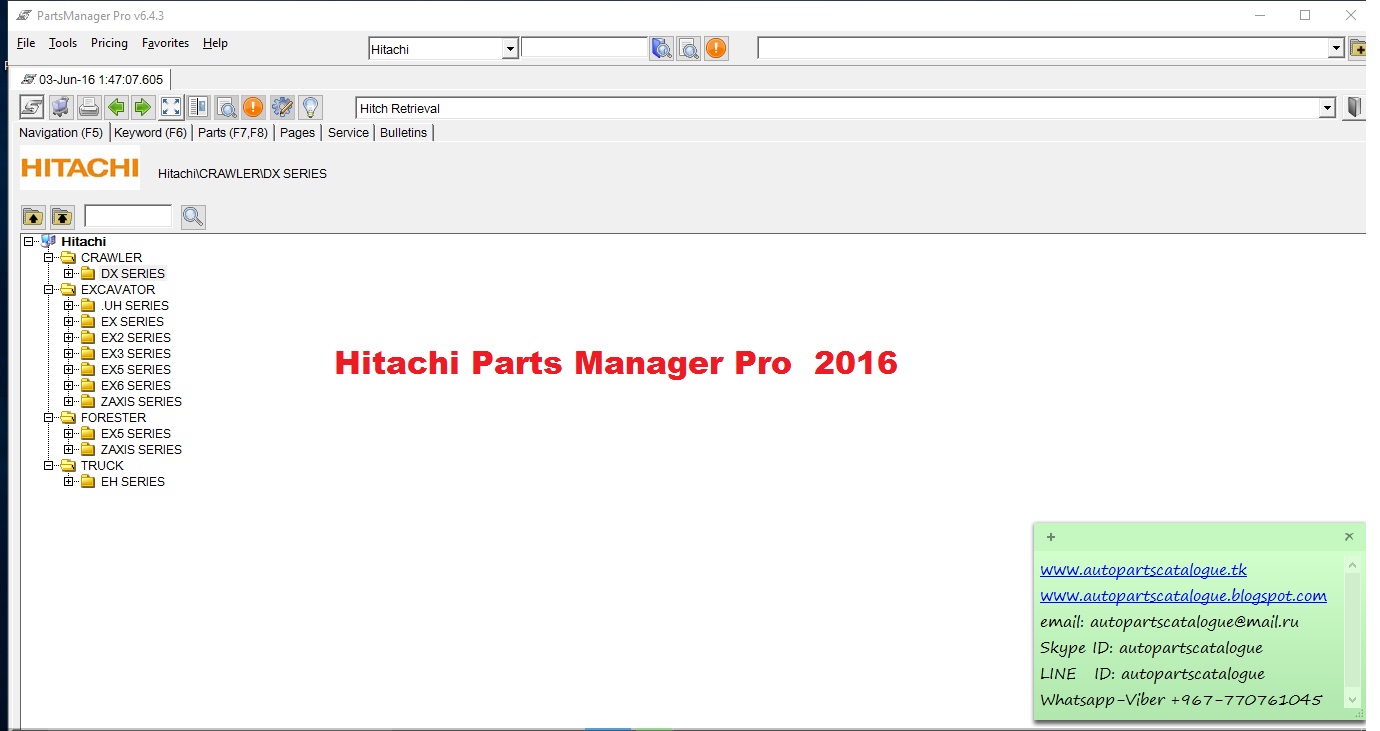
Task: Collapse the FORESTER folder node
Action: pos(48,417)
